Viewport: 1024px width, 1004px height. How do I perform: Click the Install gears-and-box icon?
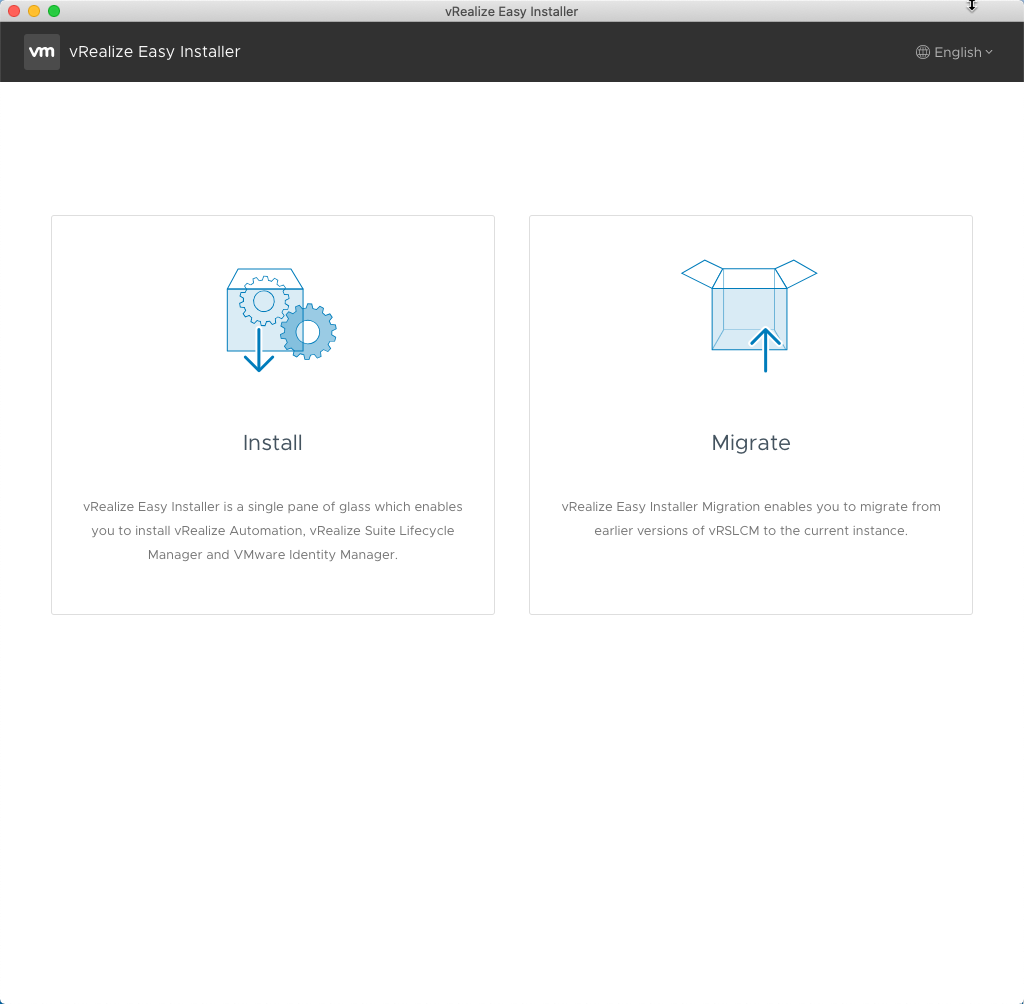tap(281, 319)
